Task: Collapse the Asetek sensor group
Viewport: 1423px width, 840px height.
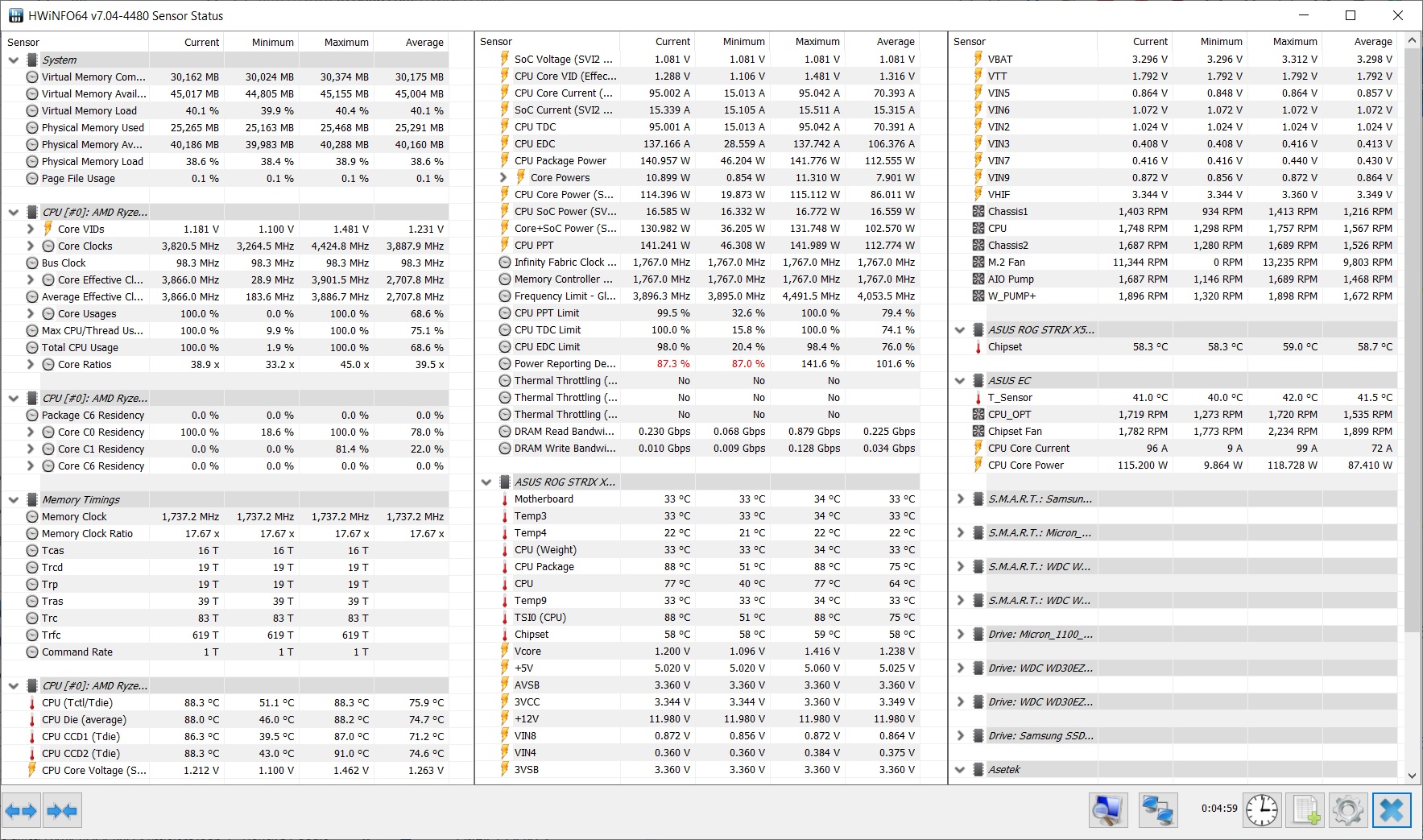Action: click(960, 770)
